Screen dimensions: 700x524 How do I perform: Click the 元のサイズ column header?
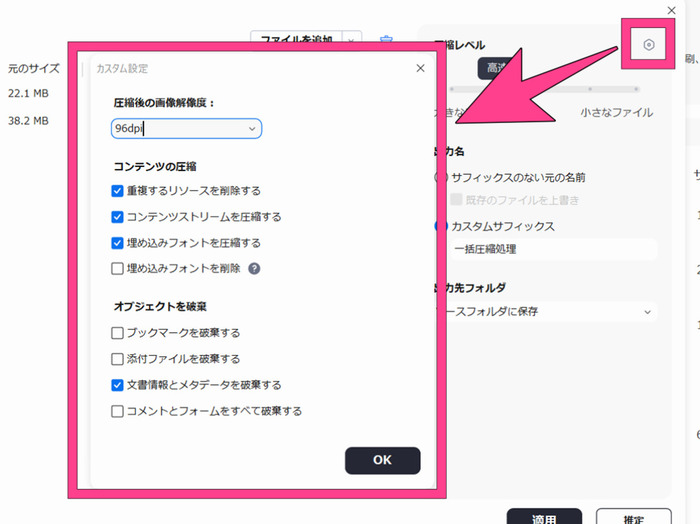[33, 68]
